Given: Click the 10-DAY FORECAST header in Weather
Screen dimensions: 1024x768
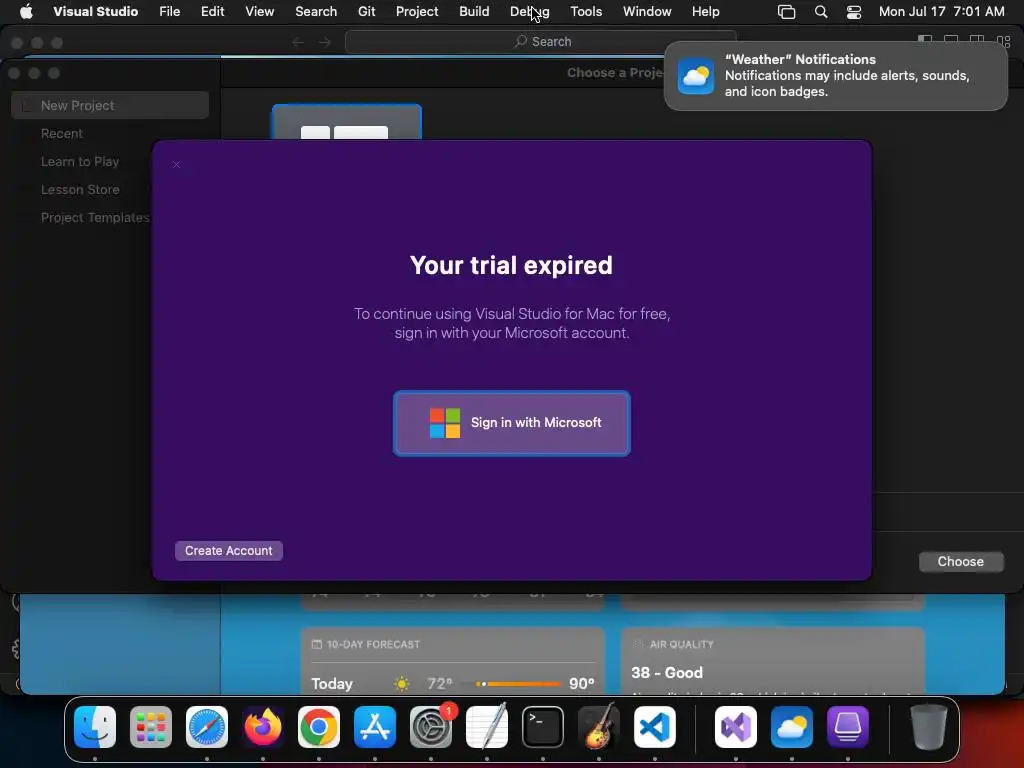Looking at the screenshot, I should pyautogui.click(x=366, y=645).
